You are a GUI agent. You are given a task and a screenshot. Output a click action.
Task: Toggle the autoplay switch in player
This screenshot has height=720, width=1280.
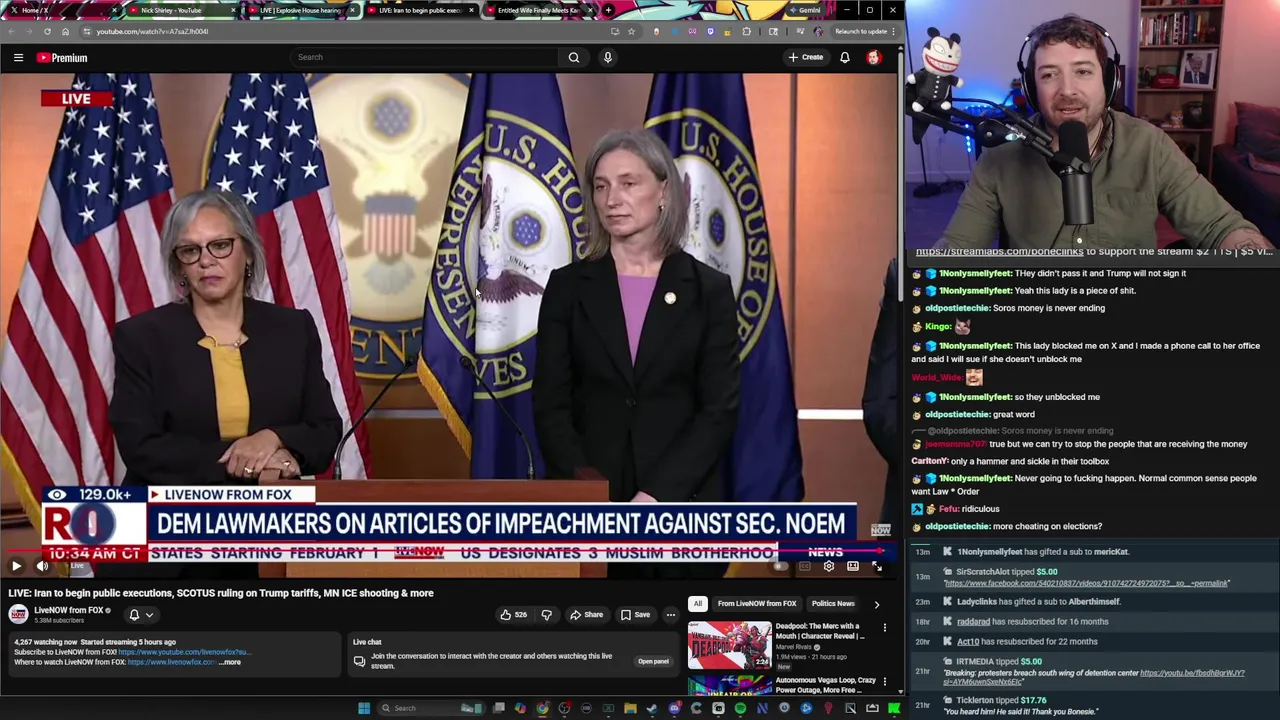[780, 567]
